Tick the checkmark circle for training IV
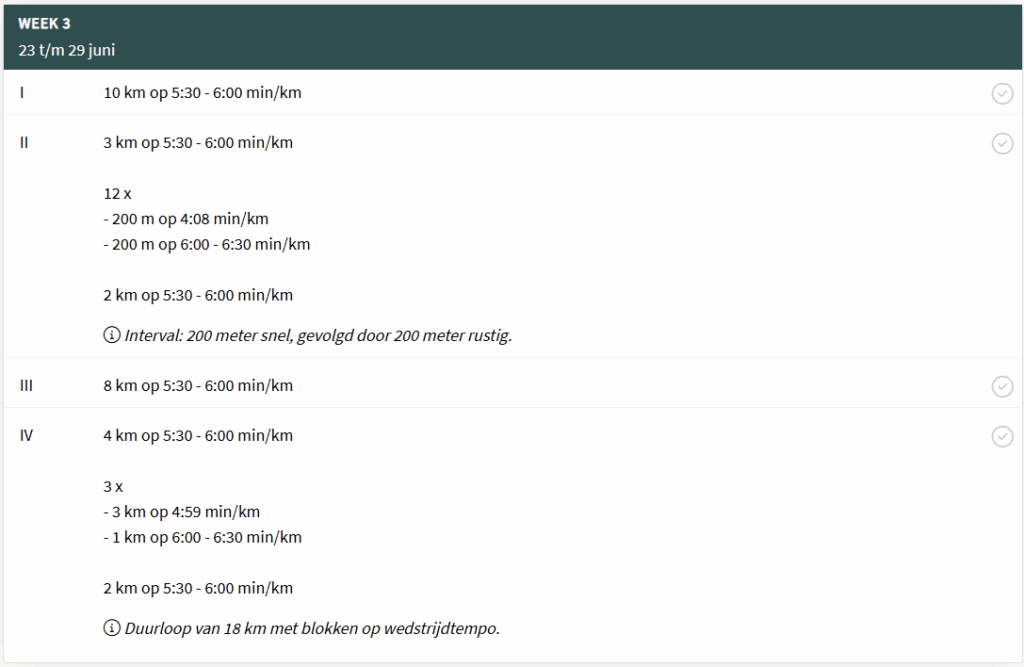This screenshot has width=1024, height=667. click(x=1002, y=437)
